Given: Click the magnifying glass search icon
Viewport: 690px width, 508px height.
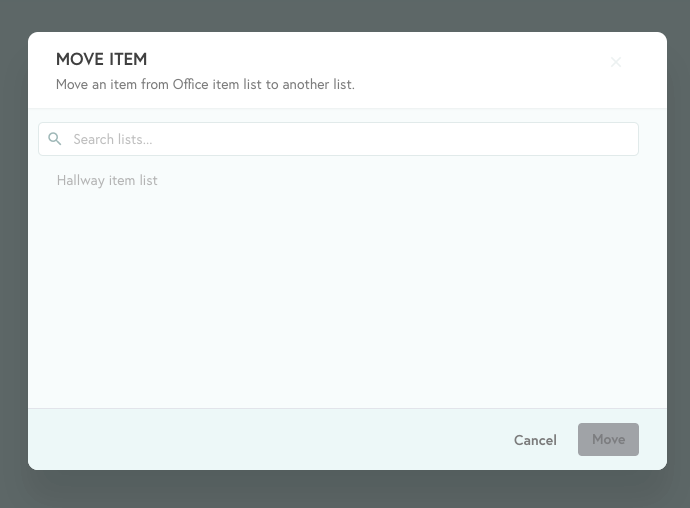Looking at the screenshot, I should coord(55,139).
